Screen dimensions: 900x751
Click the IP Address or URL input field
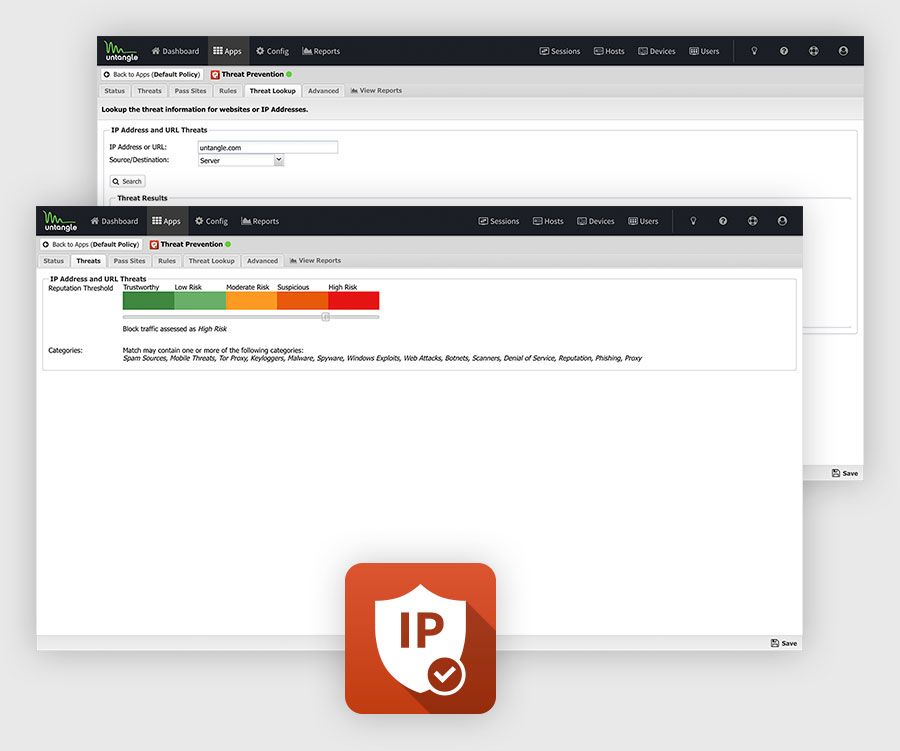(267, 148)
